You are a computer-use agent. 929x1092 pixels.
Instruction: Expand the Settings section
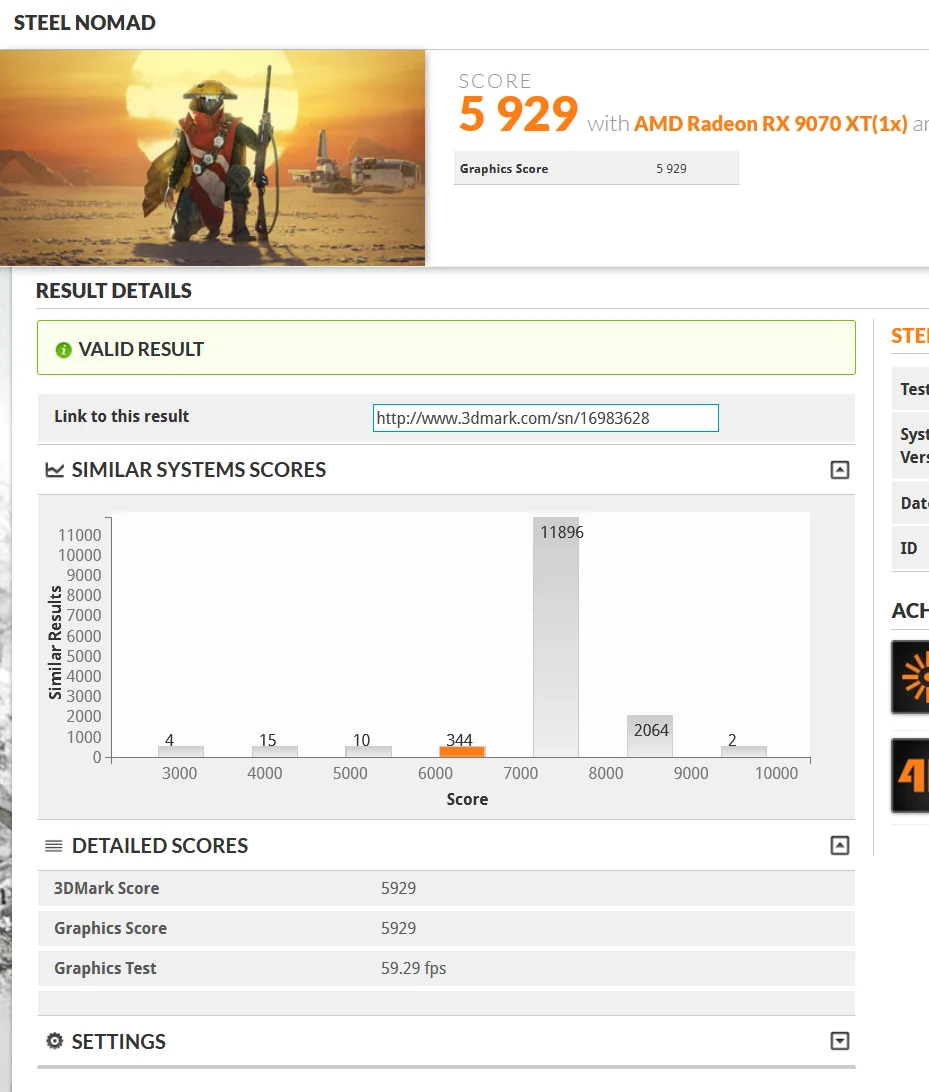(x=840, y=1041)
